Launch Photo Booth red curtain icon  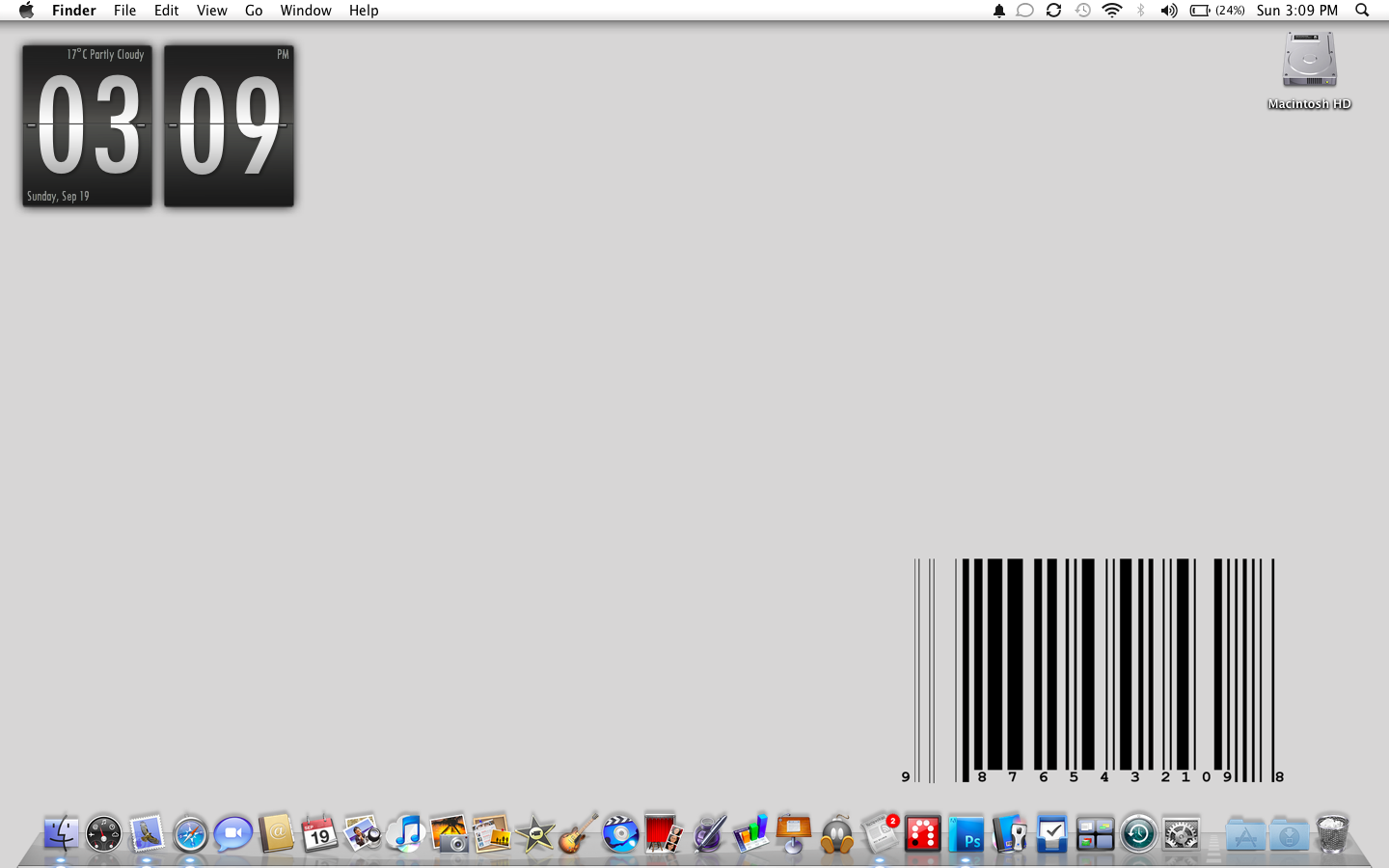coord(664,833)
